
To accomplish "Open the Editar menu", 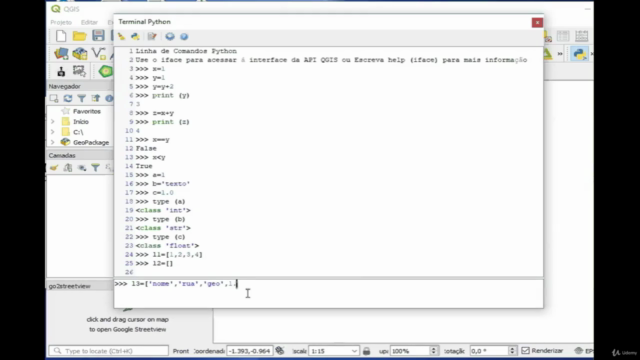I will (89, 22).
